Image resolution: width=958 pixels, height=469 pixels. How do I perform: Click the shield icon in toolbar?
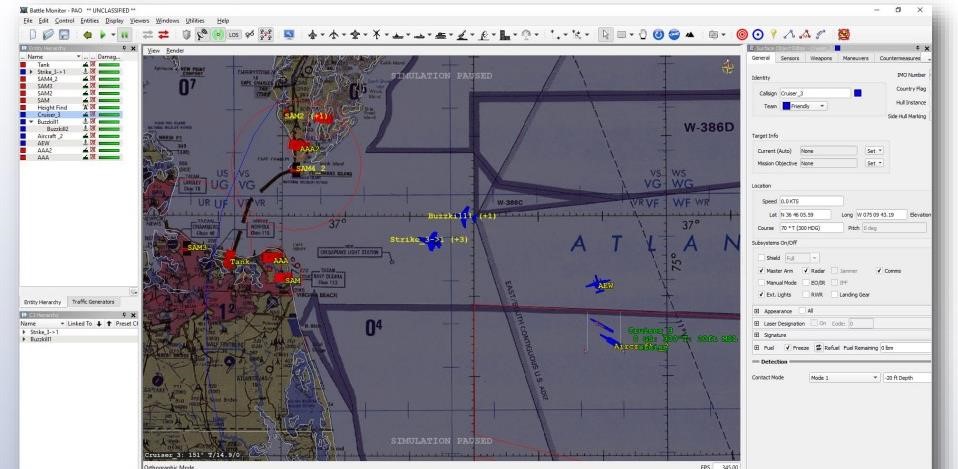point(186,32)
